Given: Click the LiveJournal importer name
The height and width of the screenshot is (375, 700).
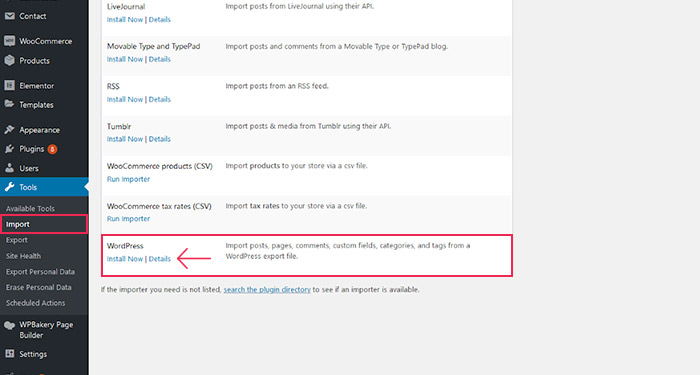Looking at the screenshot, I should pyautogui.click(x=126, y=7).
